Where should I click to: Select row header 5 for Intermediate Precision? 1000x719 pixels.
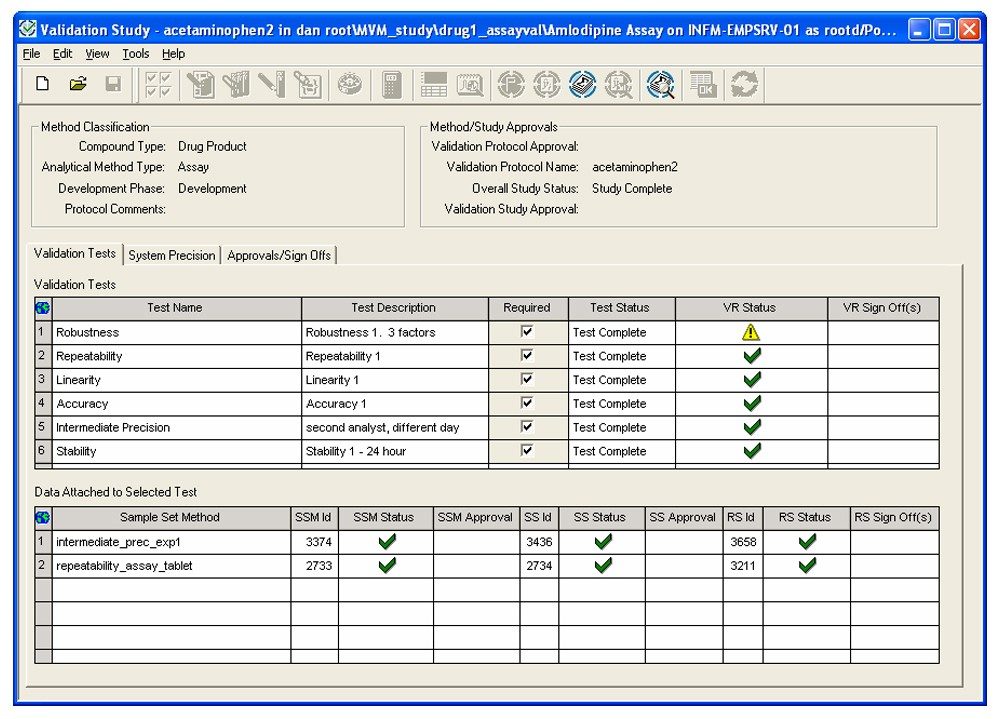(x=43, y=427)
